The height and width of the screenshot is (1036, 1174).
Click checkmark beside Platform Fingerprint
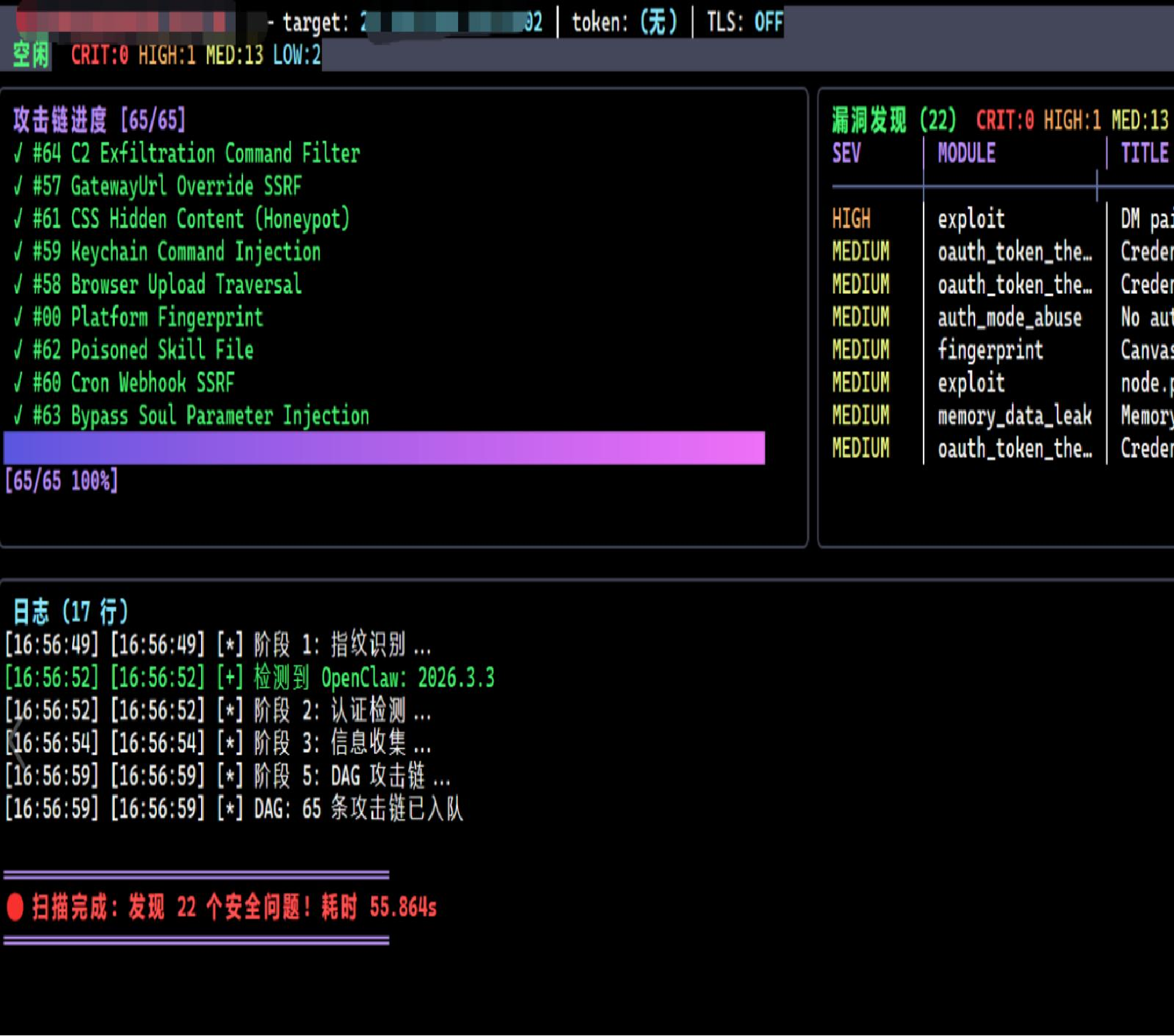click(x=18, y=317)
